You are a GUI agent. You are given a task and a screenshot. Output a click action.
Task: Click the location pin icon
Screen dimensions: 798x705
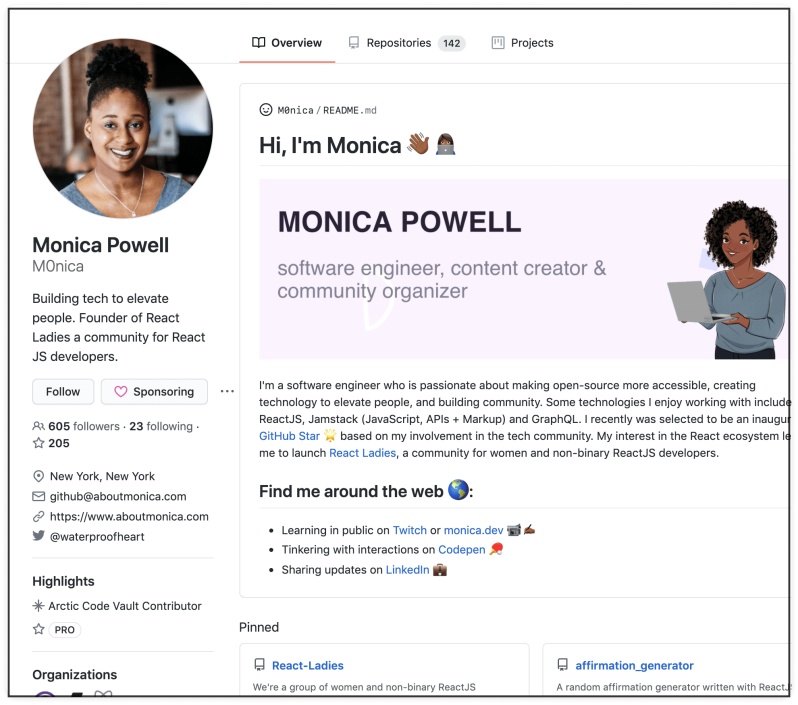[x=38, y=476]
